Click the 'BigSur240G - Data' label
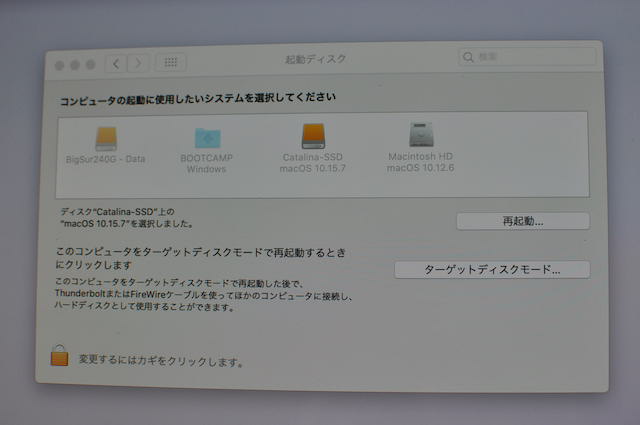640x425 pixels. click(105, 159)
